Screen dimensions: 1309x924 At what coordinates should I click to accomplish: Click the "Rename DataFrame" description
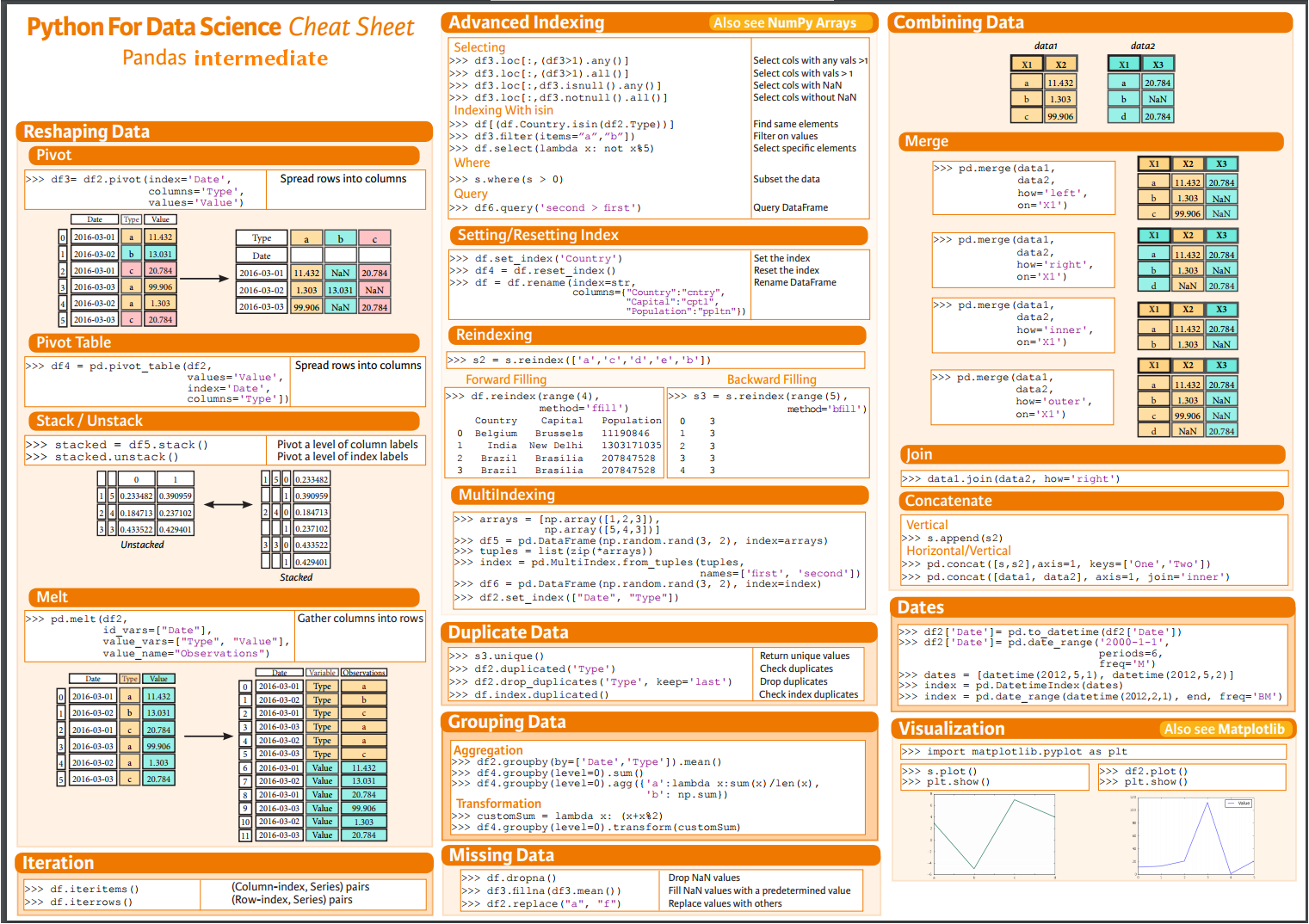[795, 282]
